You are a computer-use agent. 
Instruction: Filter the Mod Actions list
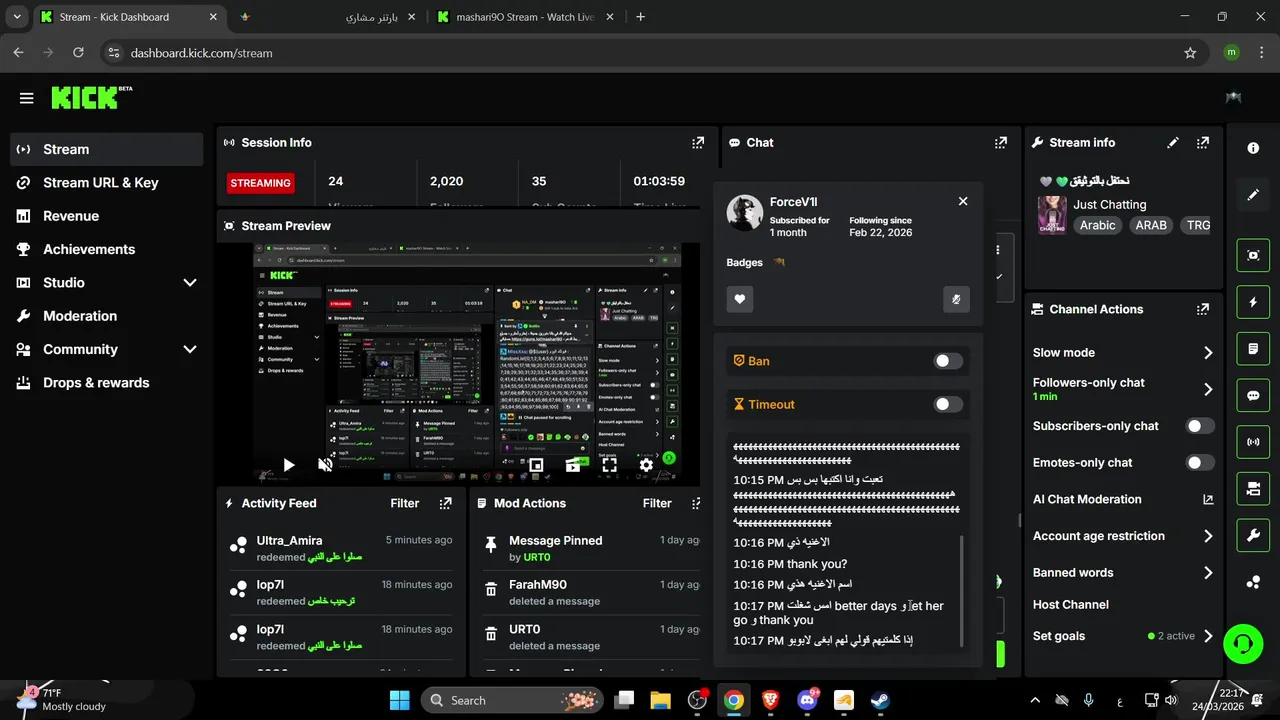pyautogui.click(x=657, y=503)
